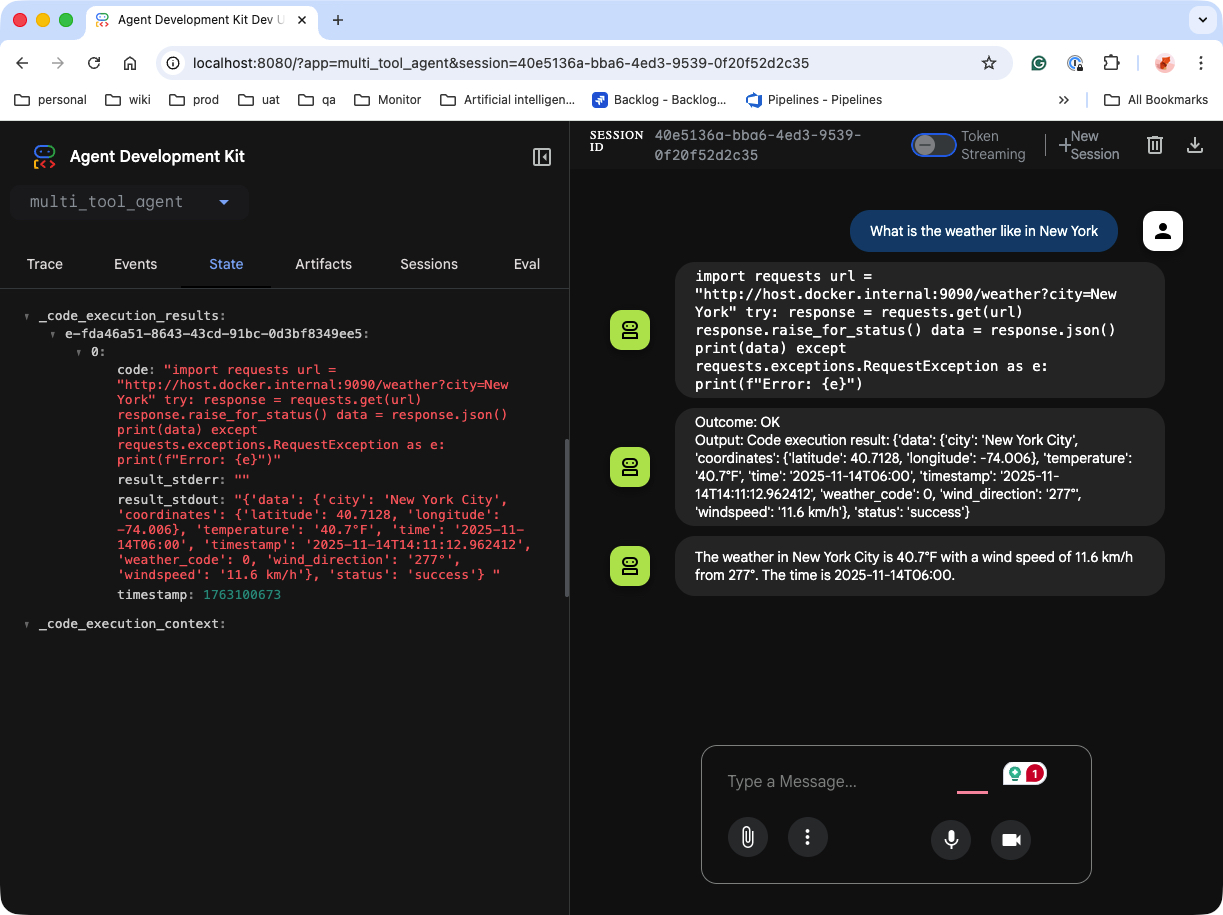1223x915 pixels.
Task: Start video with the camera icon
Action: tap(1010, 839)
